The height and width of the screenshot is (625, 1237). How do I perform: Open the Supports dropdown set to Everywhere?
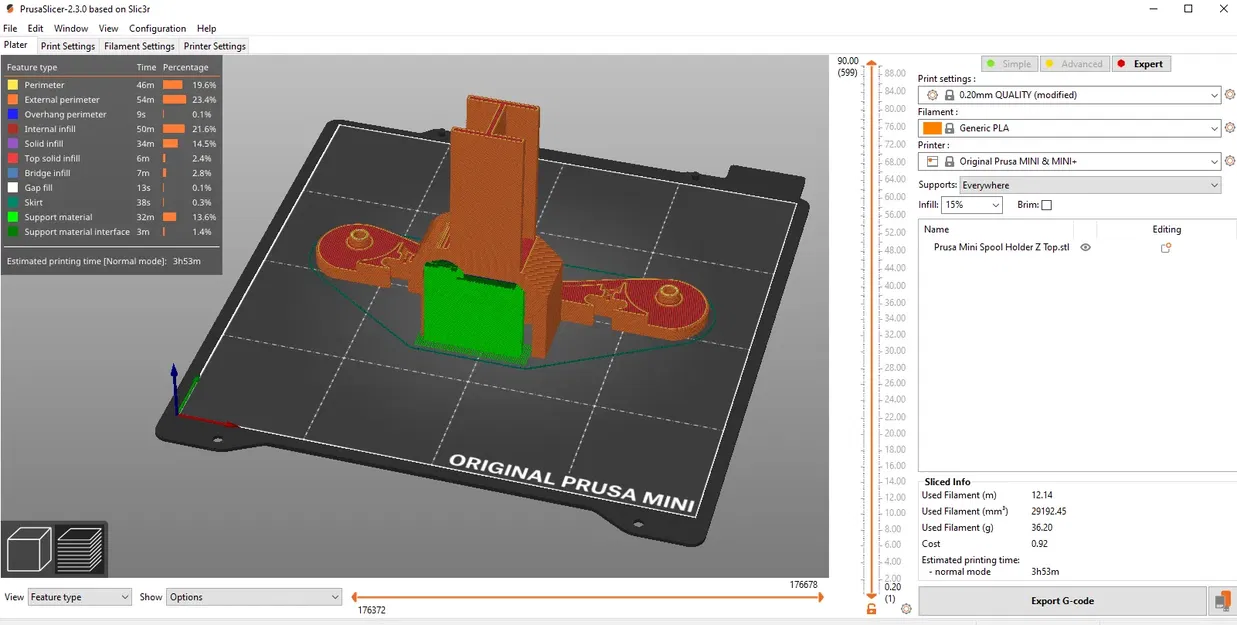click(1089, 184)
